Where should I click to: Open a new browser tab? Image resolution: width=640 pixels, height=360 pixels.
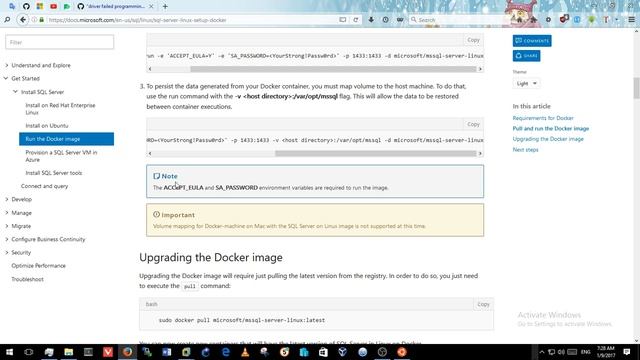pos(165,6)
